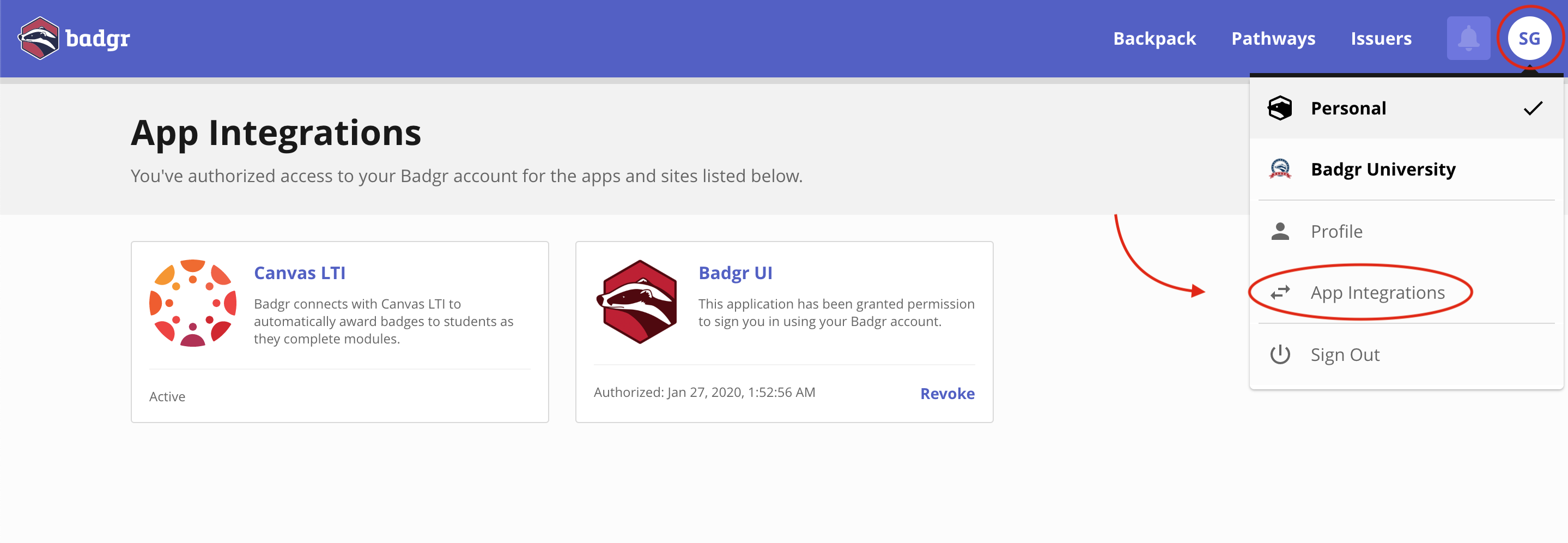Open the Canvas LTI title link
Viewport: 1568px width, 543px height.
300,273
